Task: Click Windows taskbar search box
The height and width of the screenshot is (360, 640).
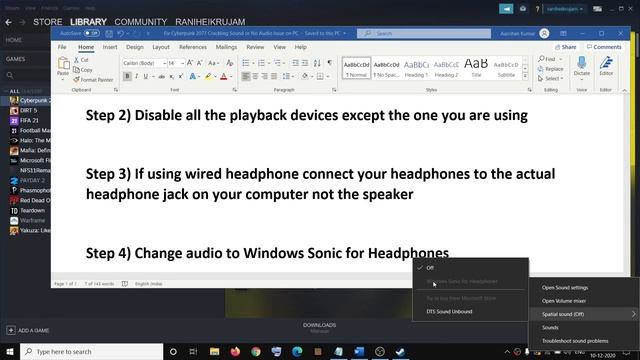Action: click(91, 351)
